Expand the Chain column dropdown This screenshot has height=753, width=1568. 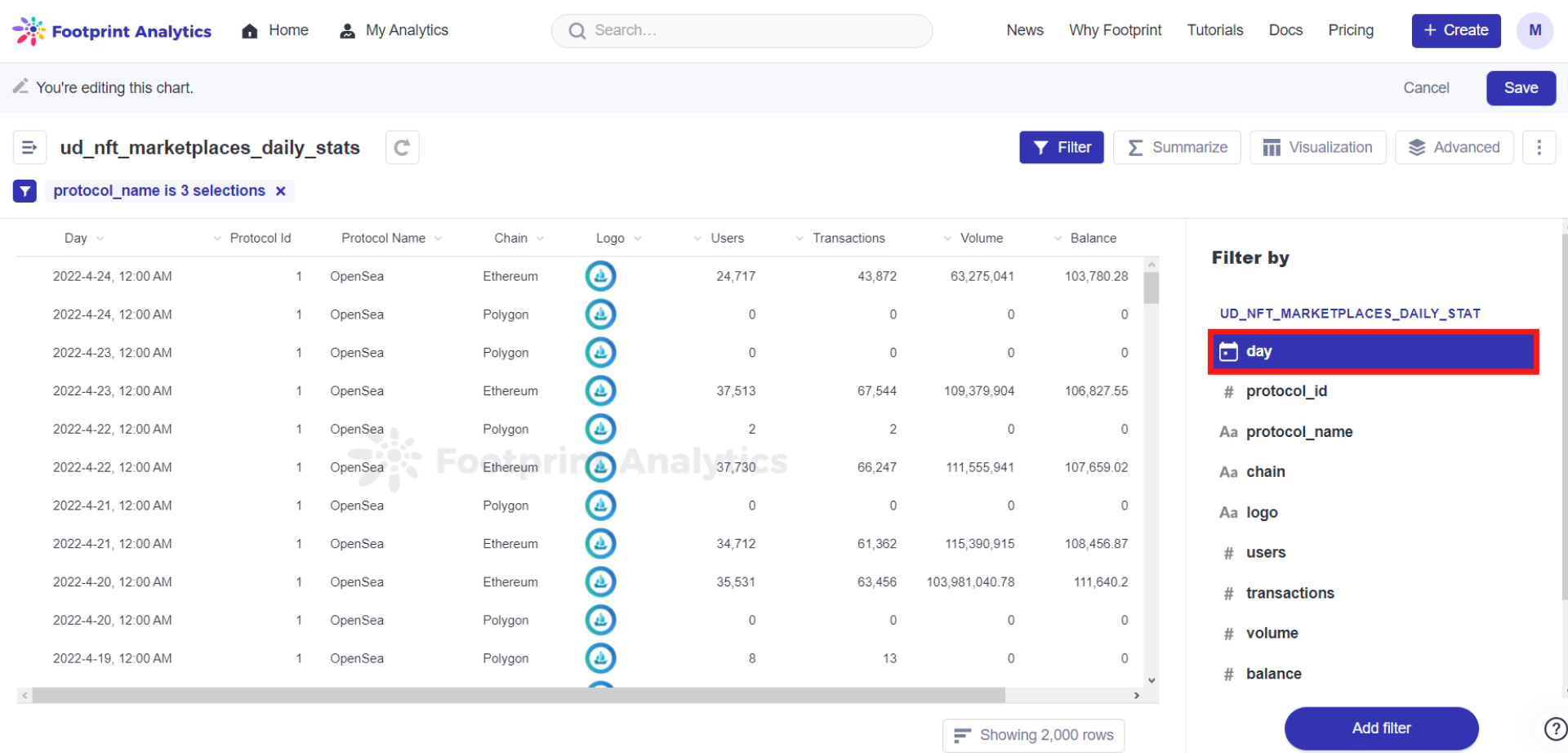click(x=541, y=238)
